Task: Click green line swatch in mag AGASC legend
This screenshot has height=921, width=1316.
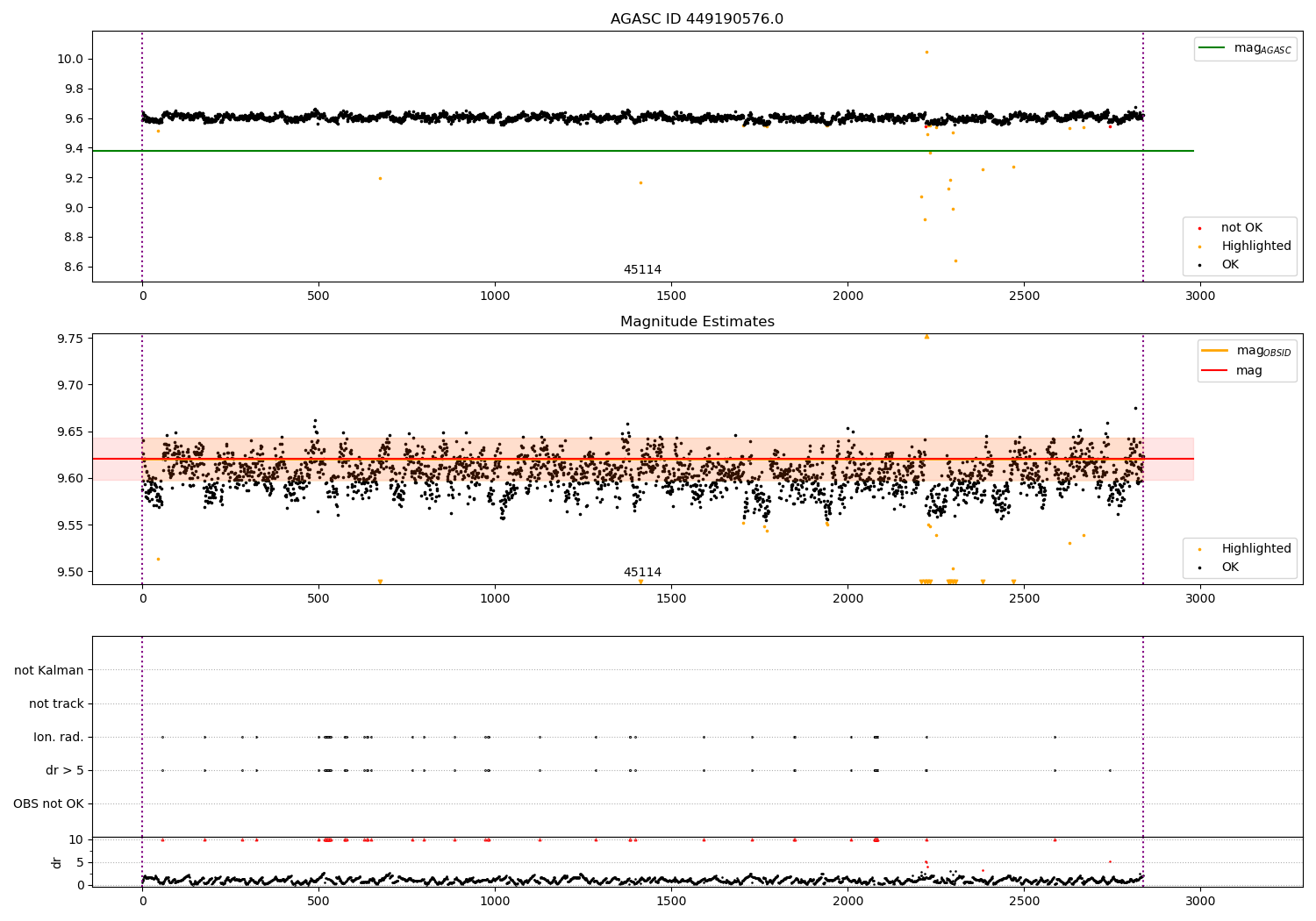Action: pos(1212,48)
